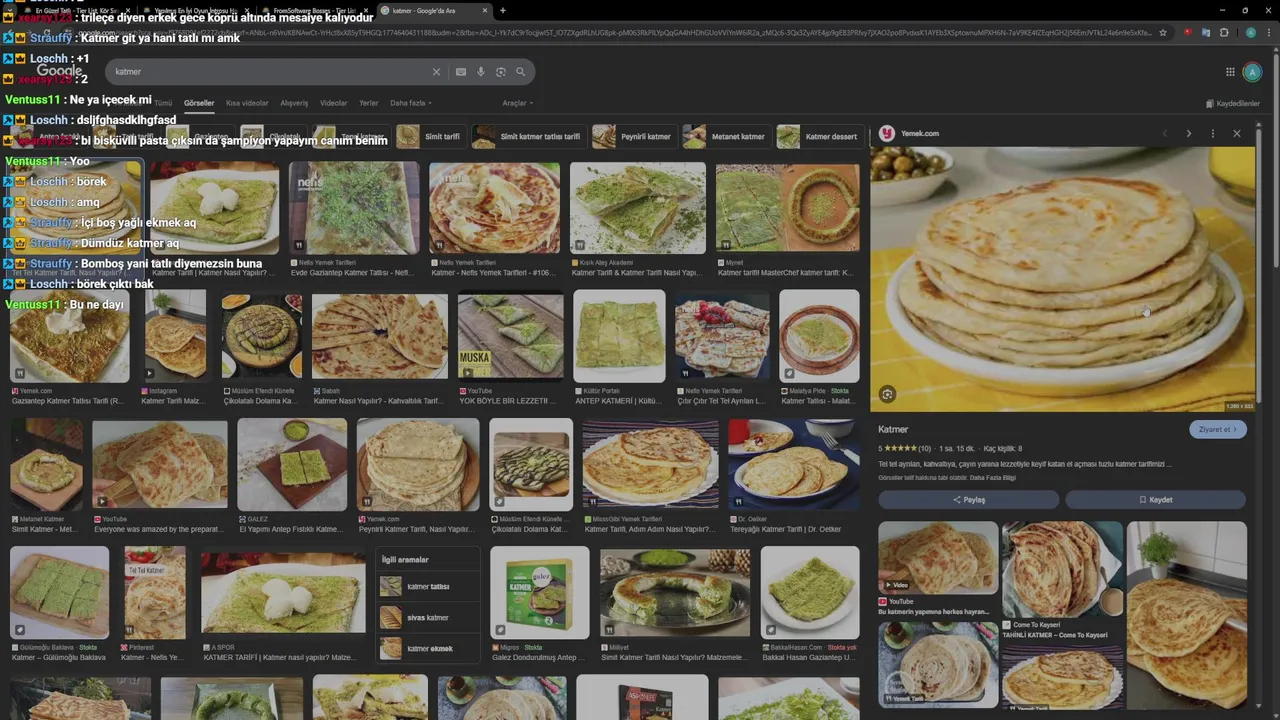This screenshot has width=1280, height=720.
Task: Save image with the Kaydet button
Action: (1155, 500)
